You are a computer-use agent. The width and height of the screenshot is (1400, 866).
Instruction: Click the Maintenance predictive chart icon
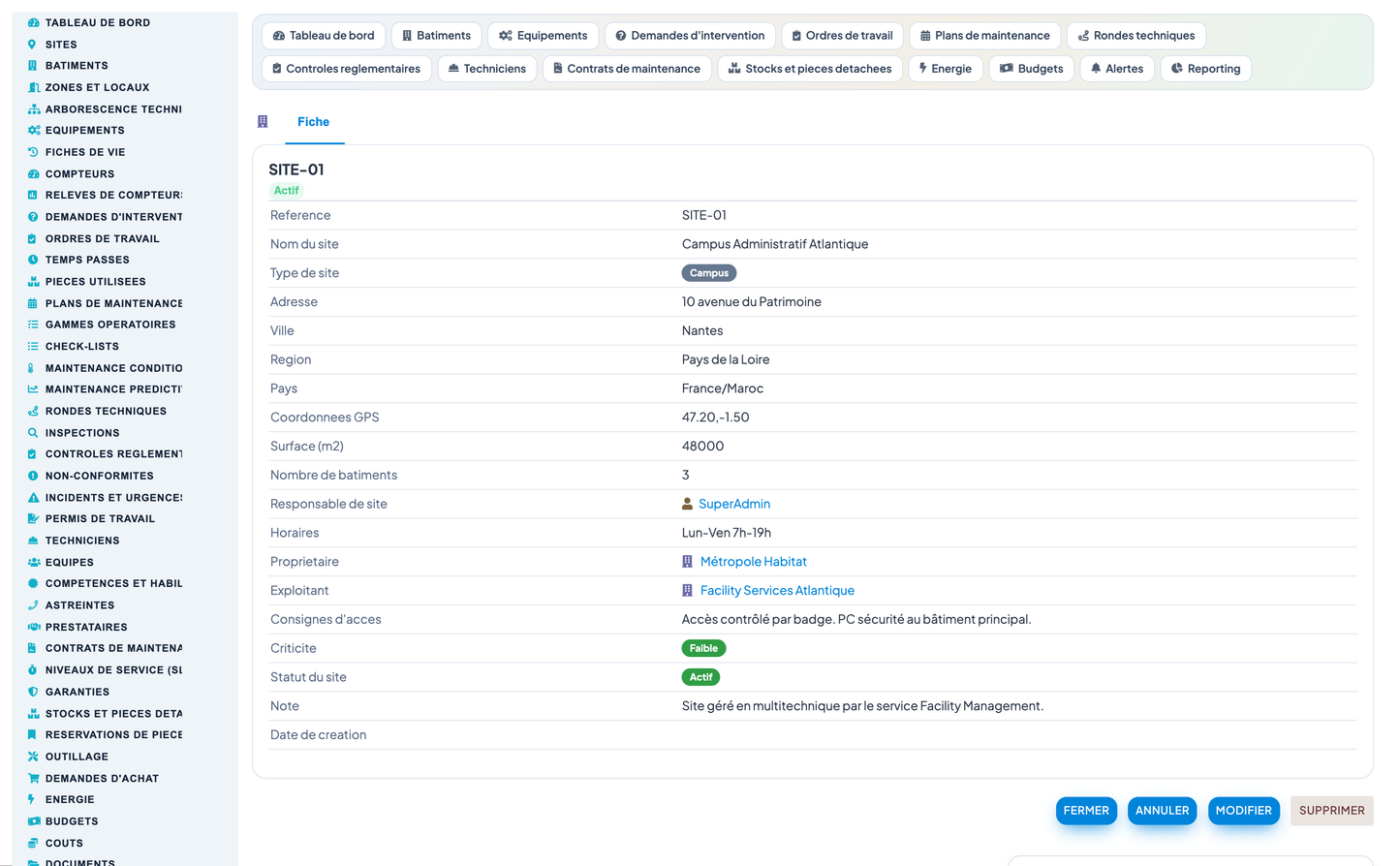tap(33, 389)
